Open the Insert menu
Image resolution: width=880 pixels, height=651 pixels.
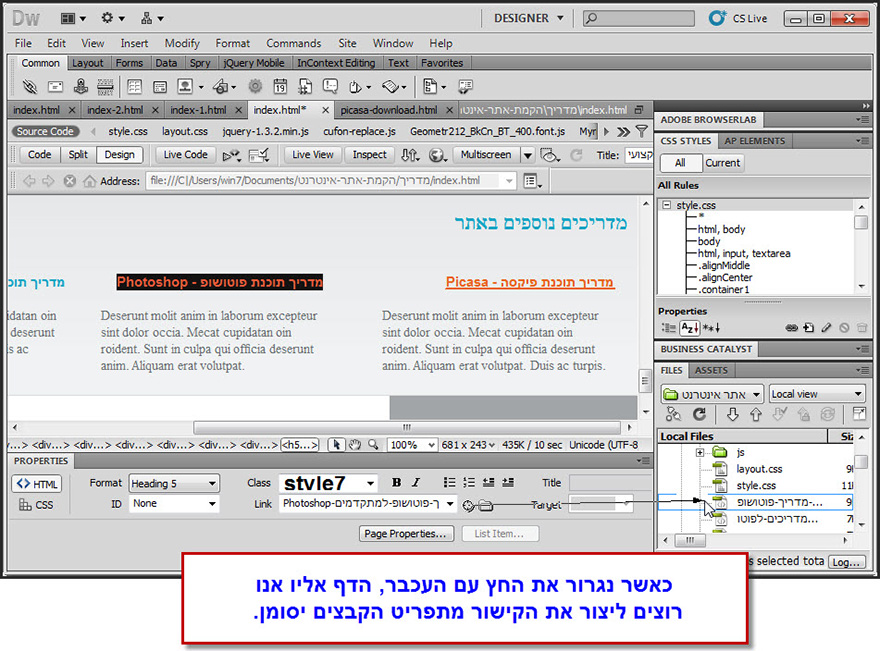(x=134, y=43)
